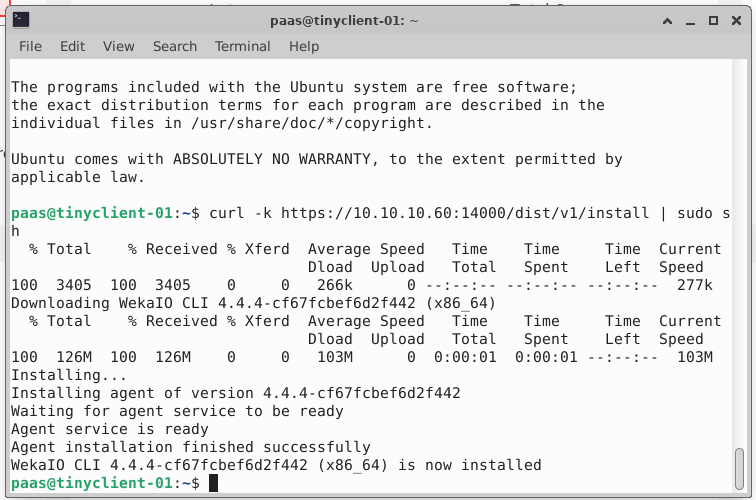Click the terminal icon in the title bar

coord(21,20)
